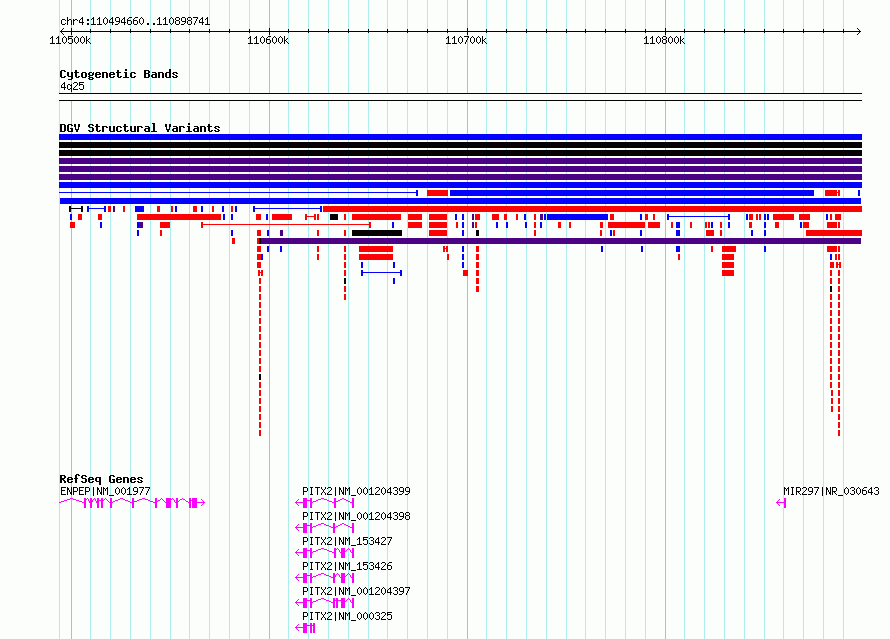
Task: Select the PITX2 NM_001204399 transcript glyph
Action: (x=325, y=503)
